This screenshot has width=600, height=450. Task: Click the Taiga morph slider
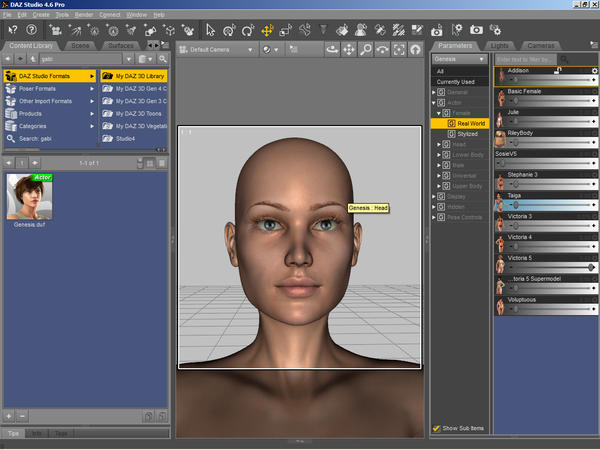coord(551,205)
